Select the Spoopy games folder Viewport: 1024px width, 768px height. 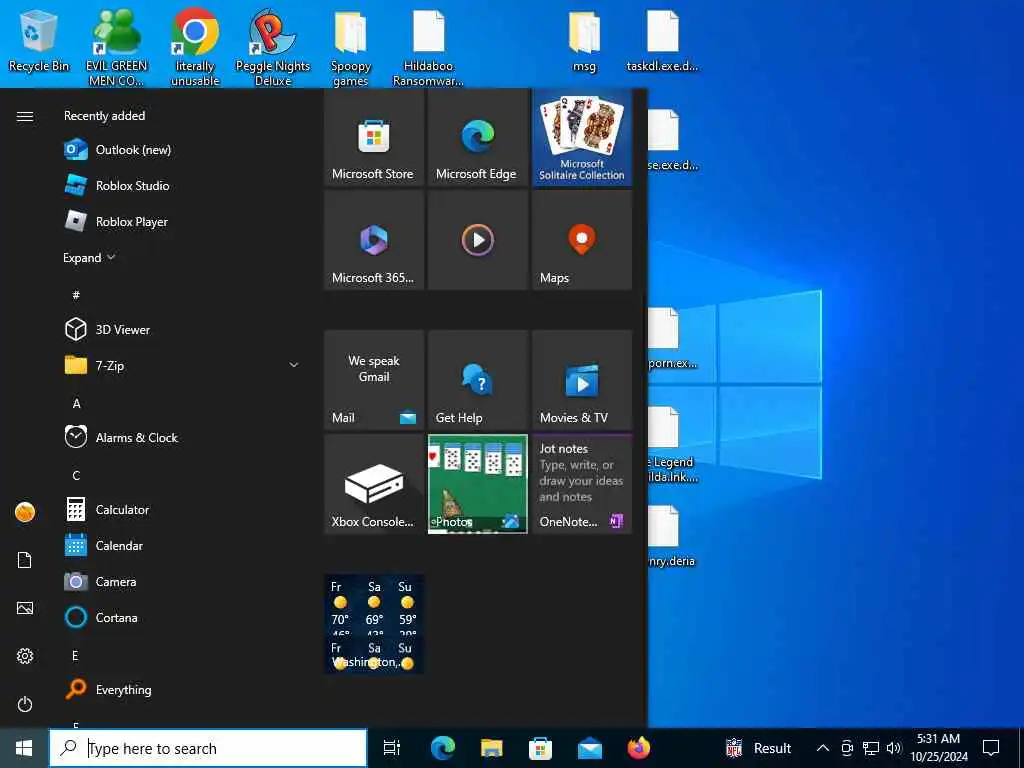point(351,47)
